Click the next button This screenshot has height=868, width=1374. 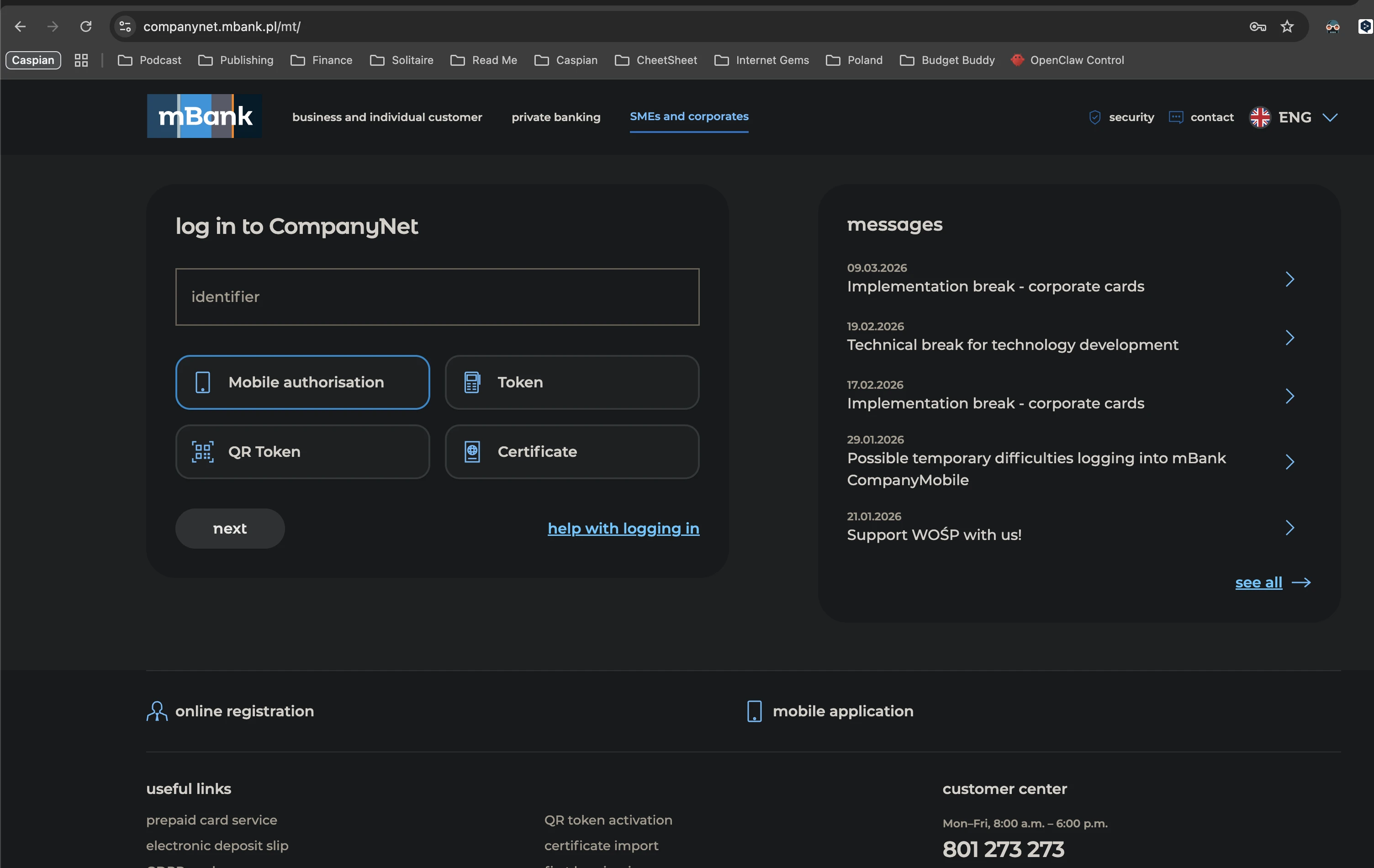point(230,529)
